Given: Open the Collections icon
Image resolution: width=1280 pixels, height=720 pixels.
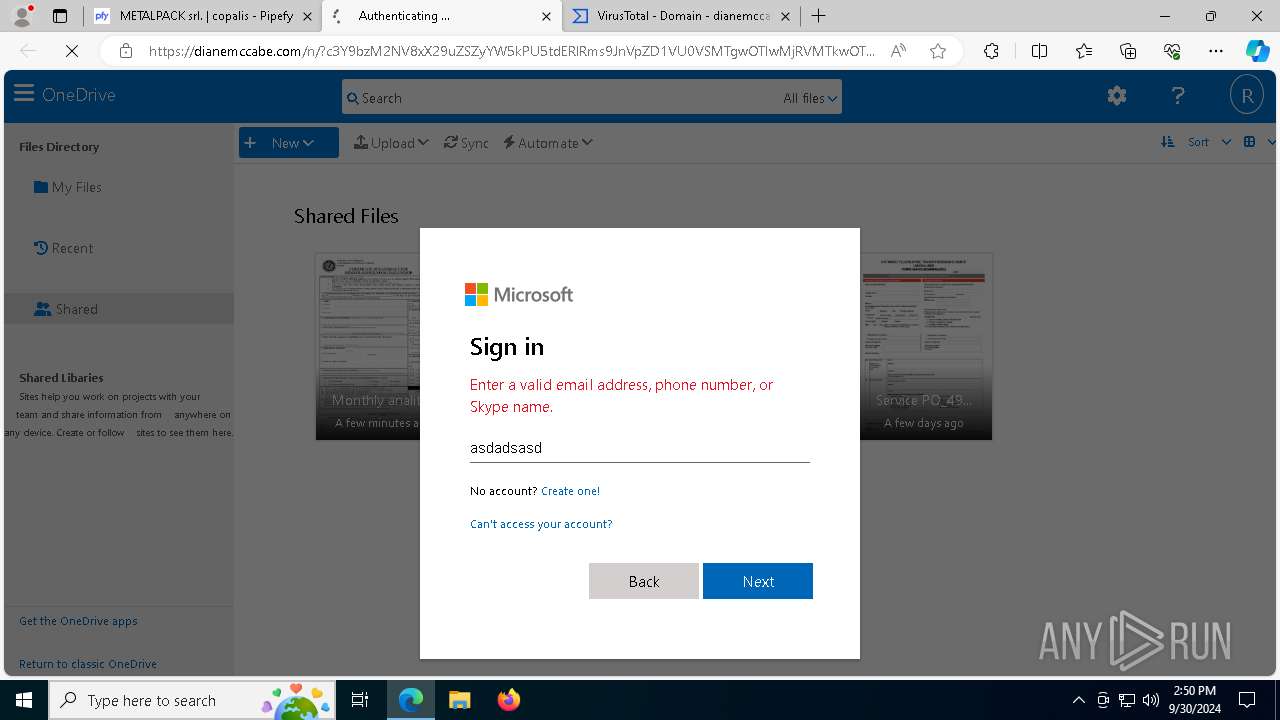Looking at the screenshot, I should coord(1128,51).
